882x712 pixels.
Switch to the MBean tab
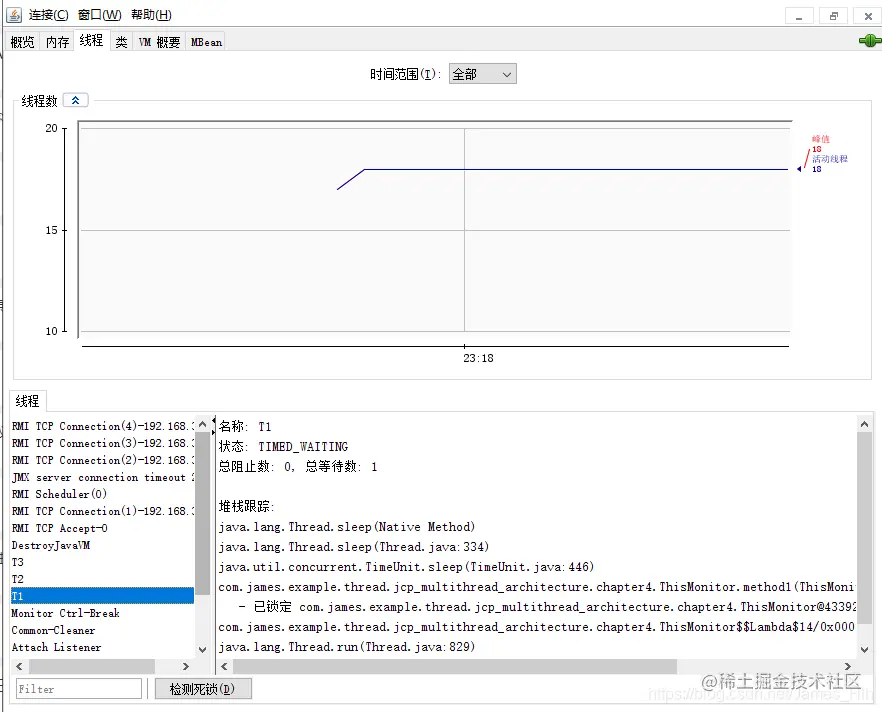(206, 42)
